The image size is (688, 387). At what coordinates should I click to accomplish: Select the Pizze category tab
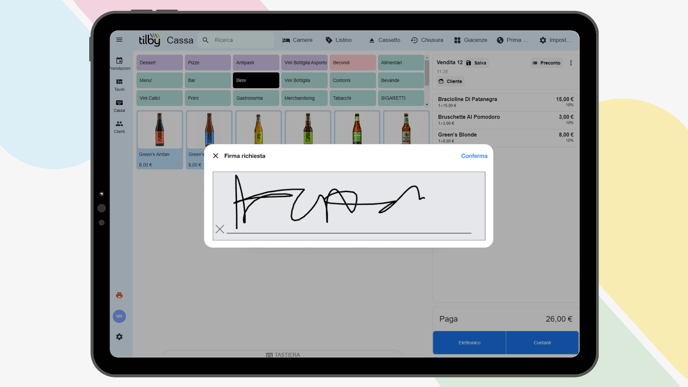208,63
